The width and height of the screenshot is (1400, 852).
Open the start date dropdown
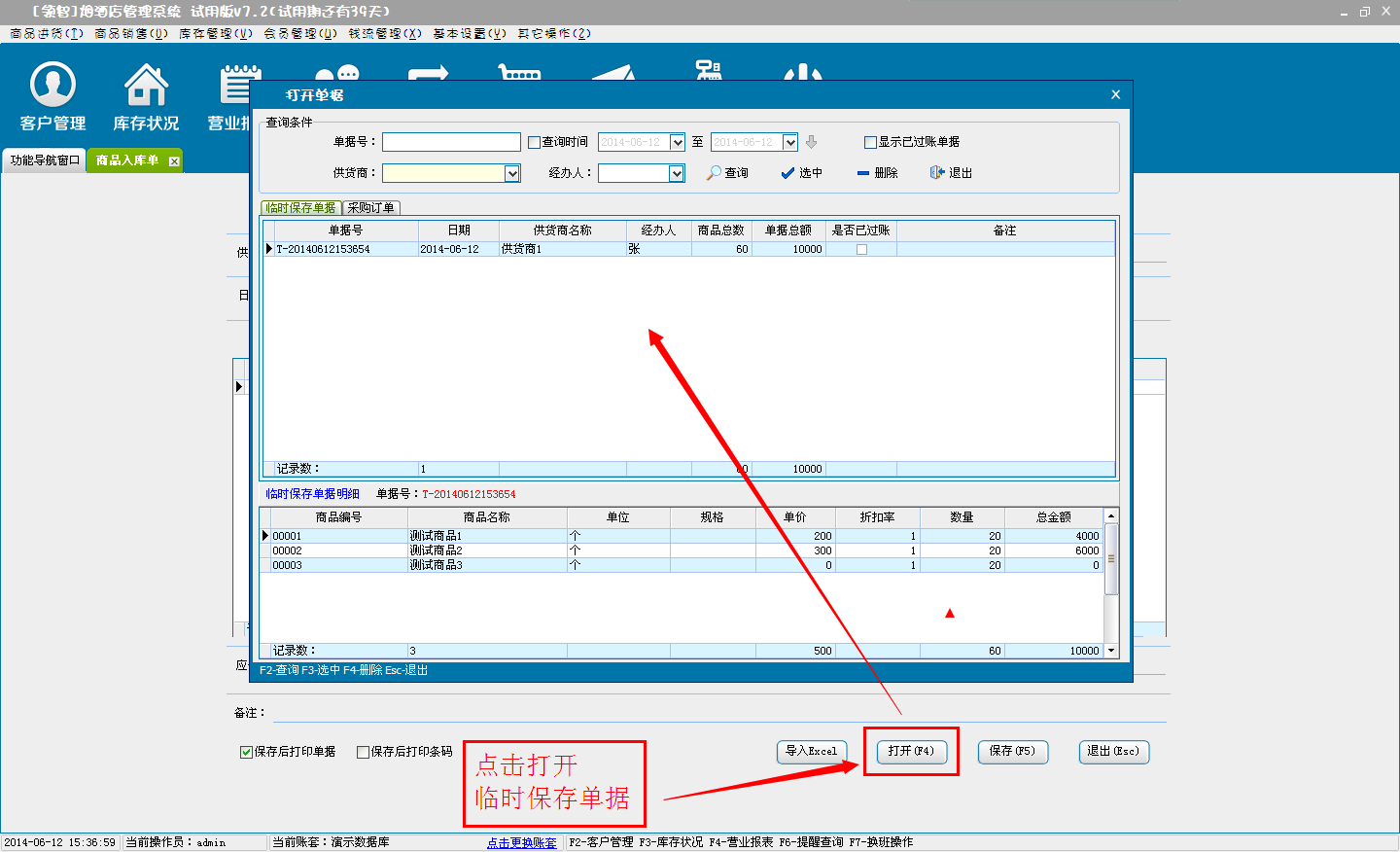(678, 142)
